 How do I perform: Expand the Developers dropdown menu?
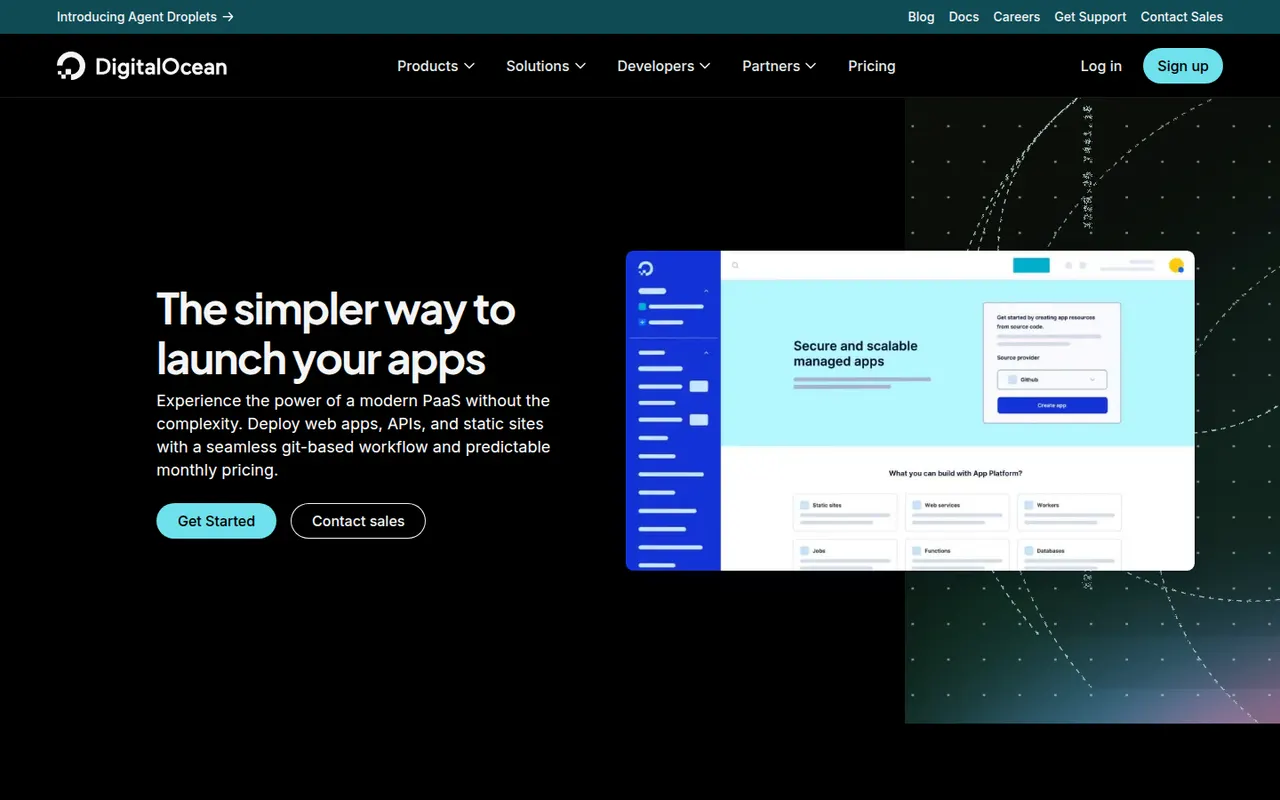click(664, 66)
